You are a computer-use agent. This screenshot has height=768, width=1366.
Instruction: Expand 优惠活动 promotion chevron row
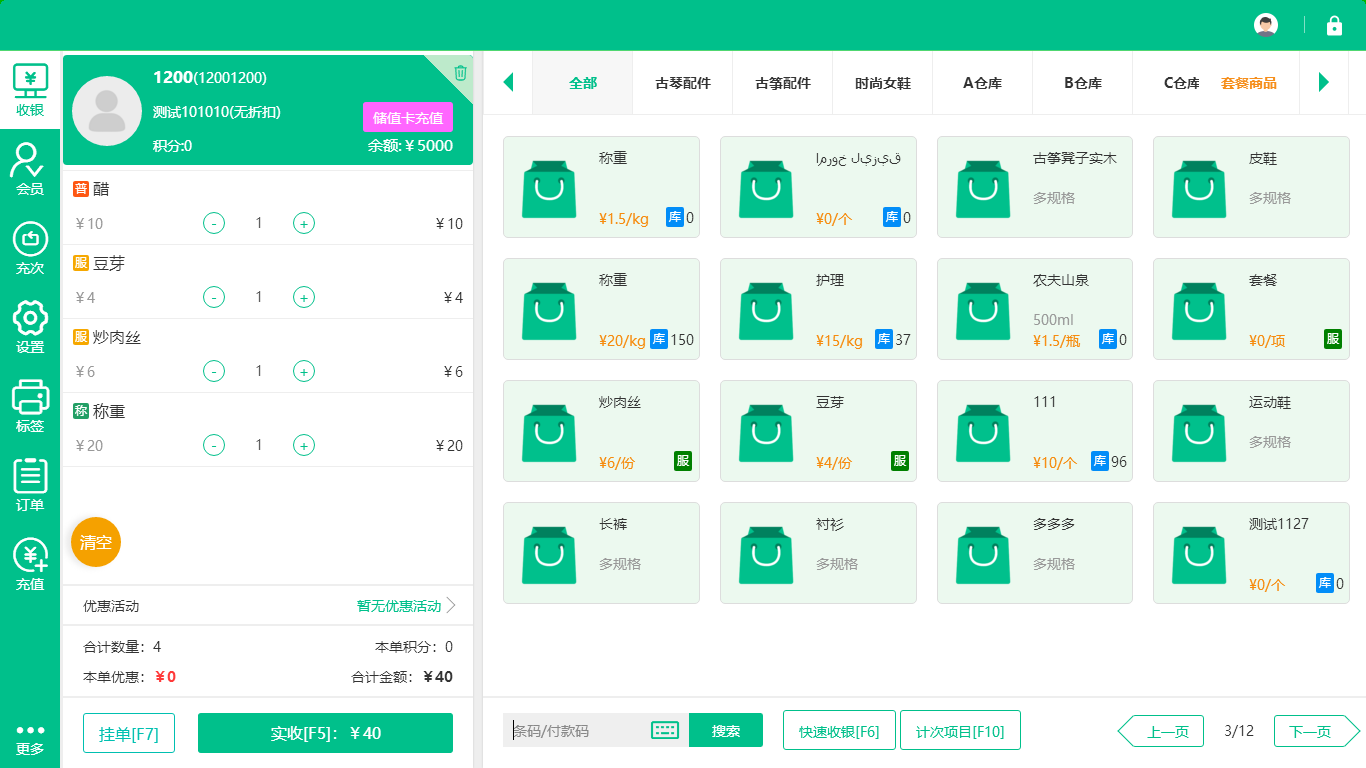coord(451,606)
